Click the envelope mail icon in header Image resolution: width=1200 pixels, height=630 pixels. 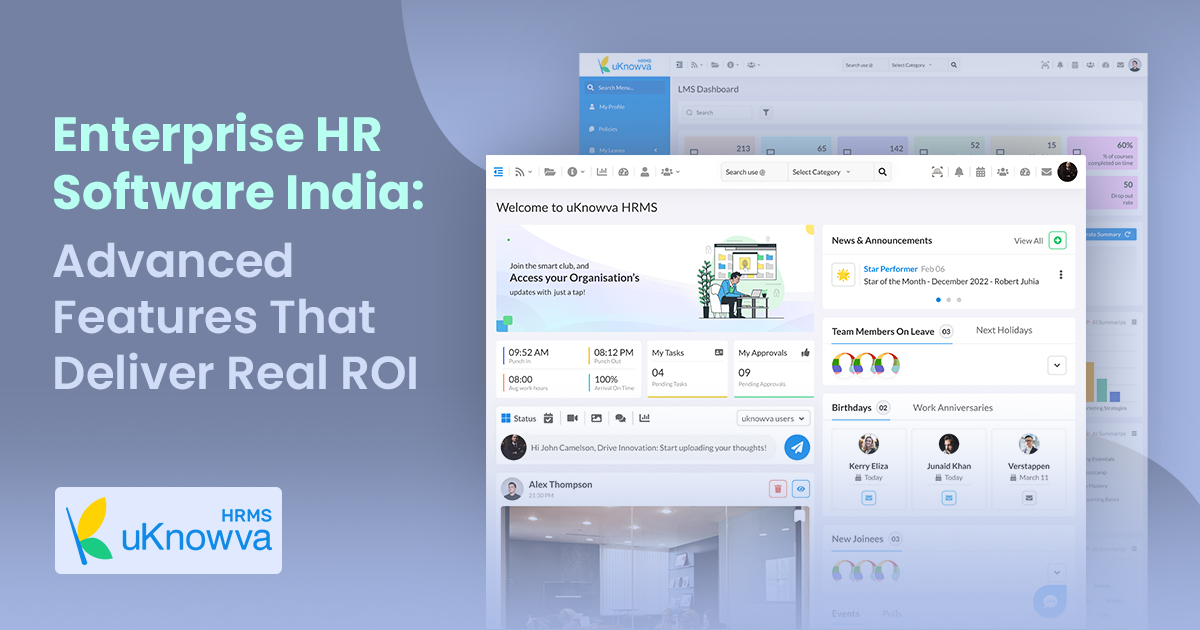(x=1046, y=172)
